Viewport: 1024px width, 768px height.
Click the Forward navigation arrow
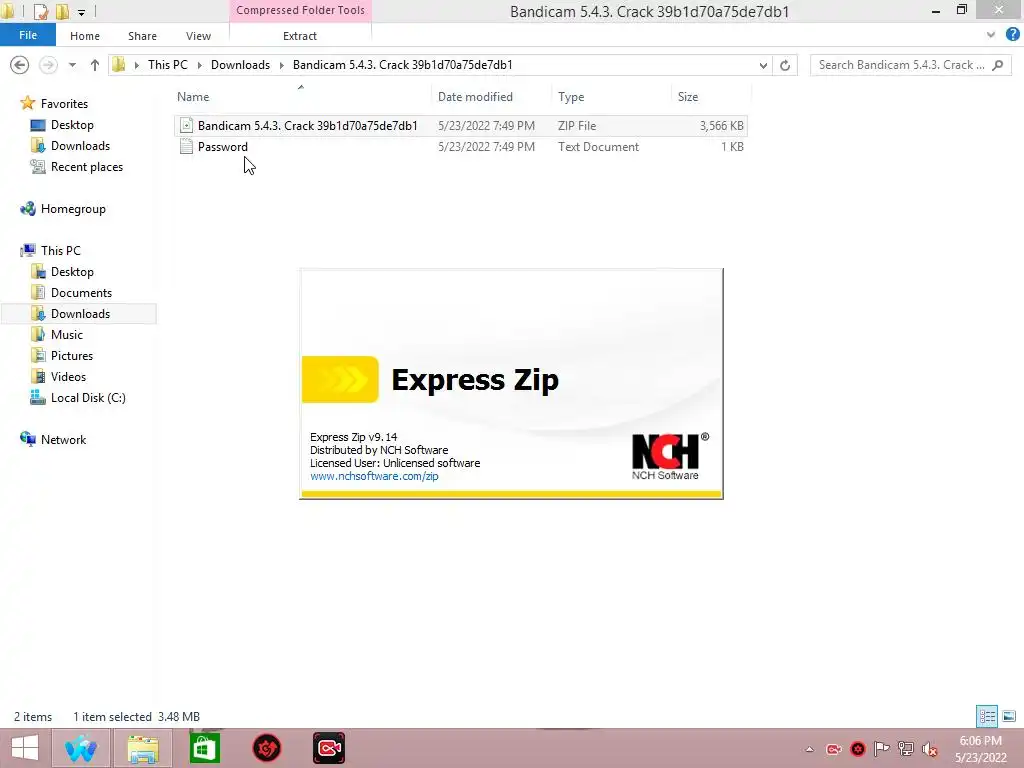pyautogui.click(x=48, y=65)
